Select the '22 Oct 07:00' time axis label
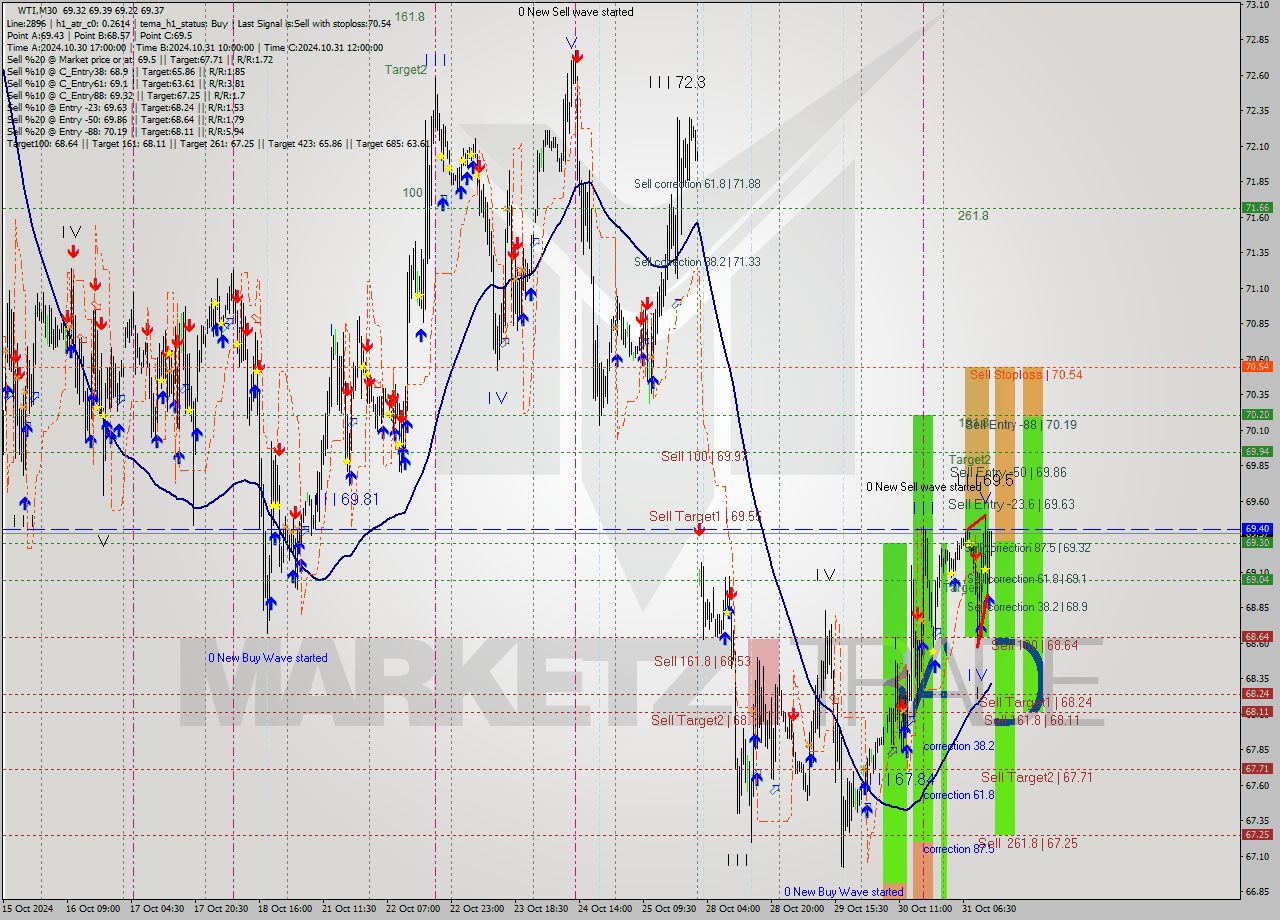This screenshot has height=920, width=1280. pos(412,909)
